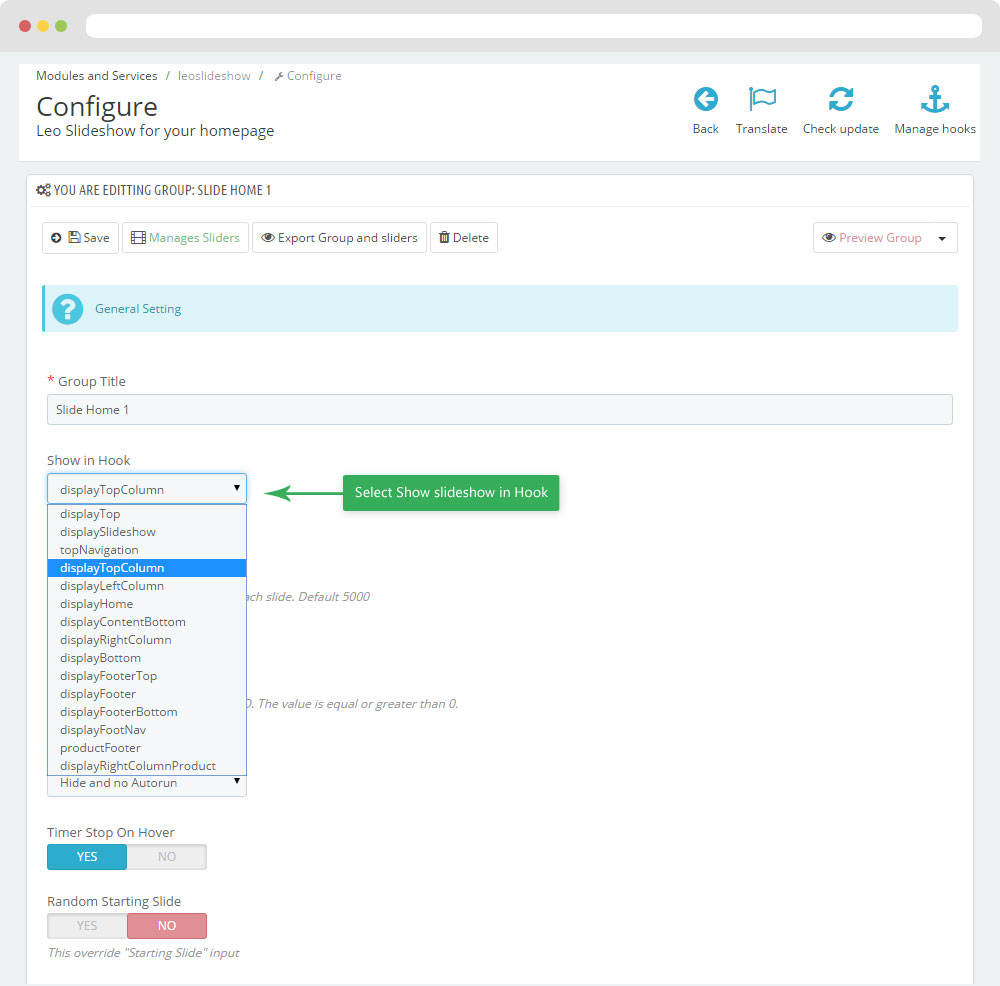Click the Check update refresh icon
1000x986 pixels.
coord(840,99)
